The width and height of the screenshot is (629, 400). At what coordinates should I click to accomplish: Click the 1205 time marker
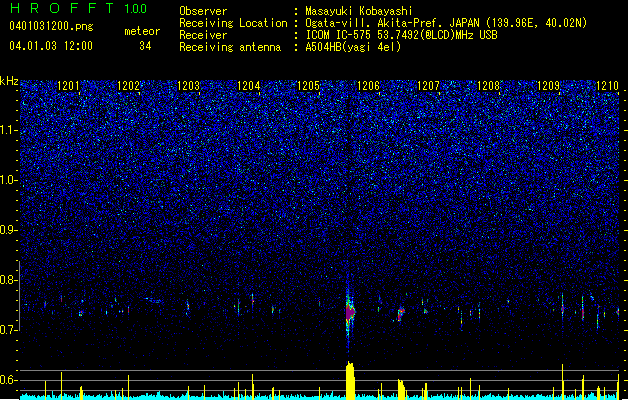(308, 86)
